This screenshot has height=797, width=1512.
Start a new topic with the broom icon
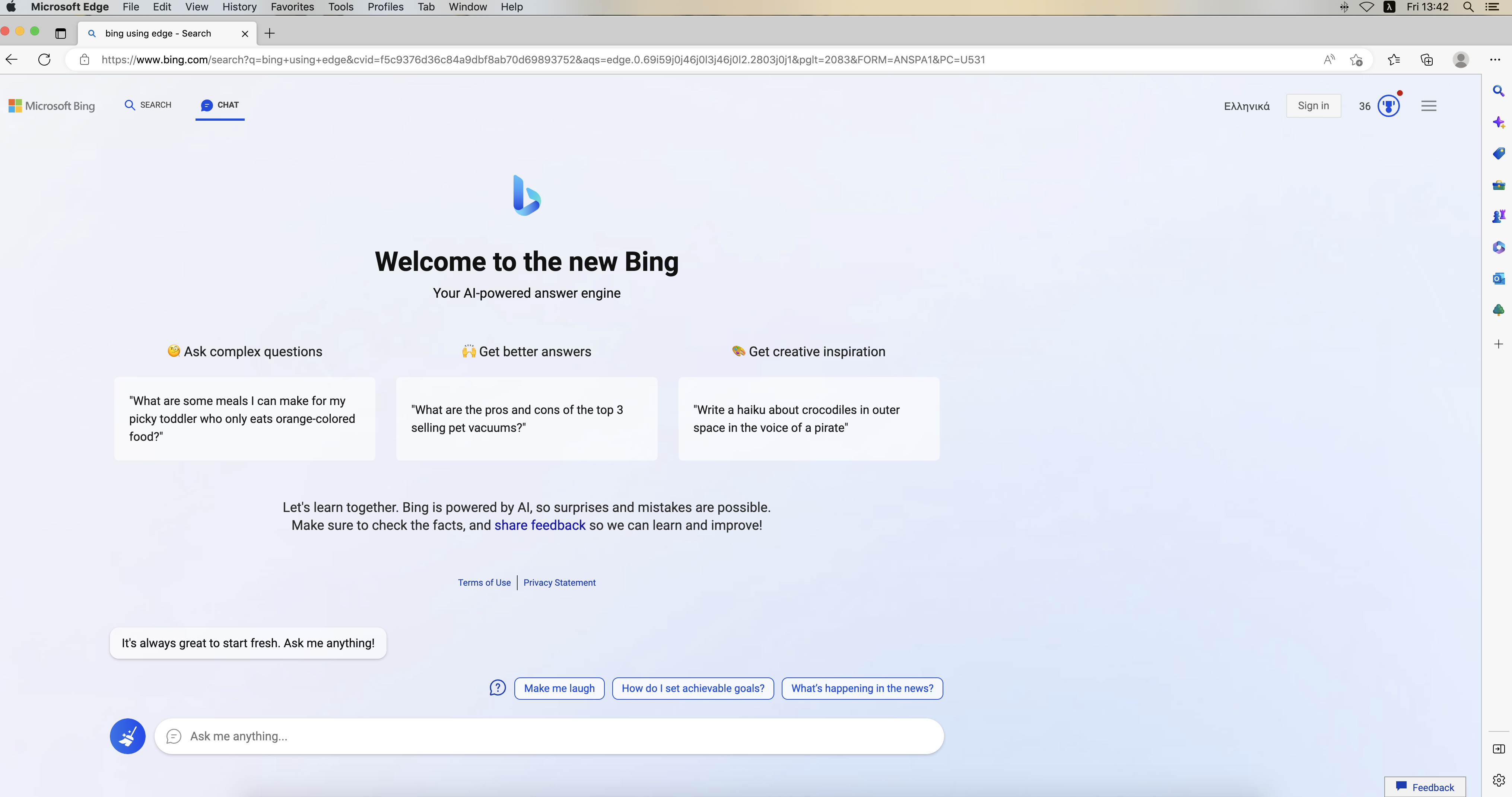(x=127, y=736)
